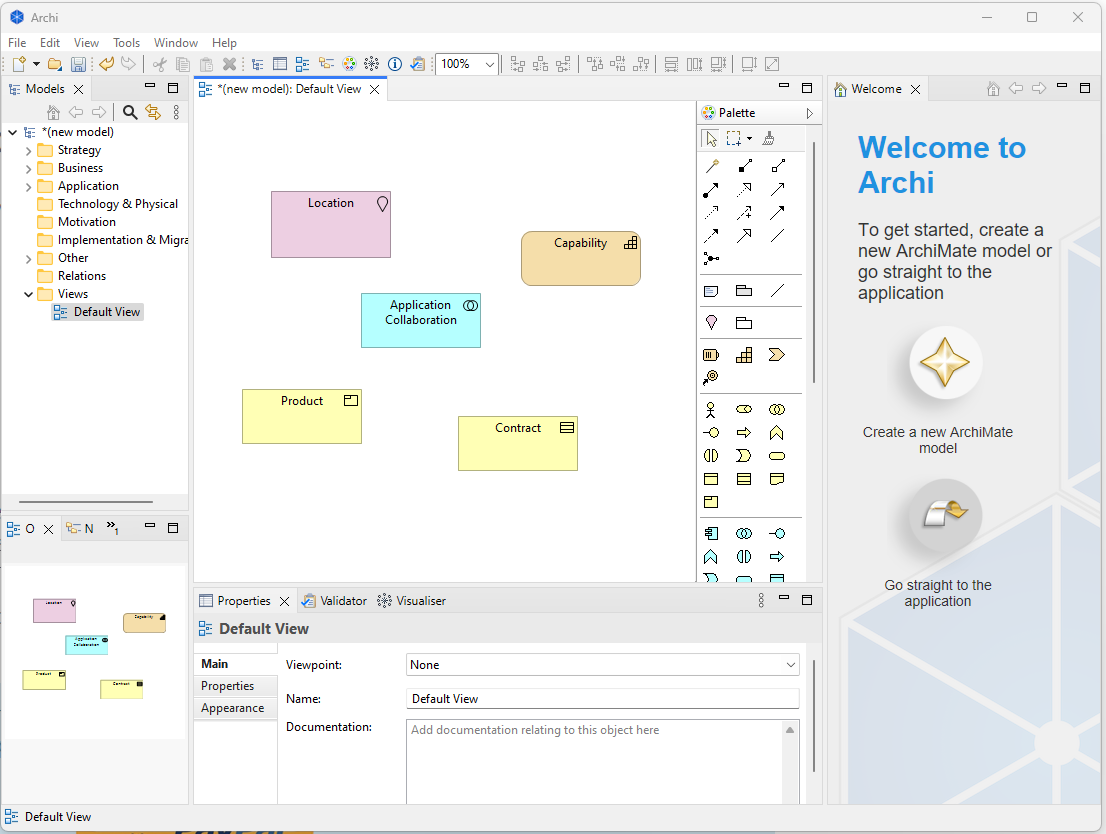Click the Models panel horizontal scrollbar
Viewport: 1106px width, 834px height.
(x=86, y=502)
